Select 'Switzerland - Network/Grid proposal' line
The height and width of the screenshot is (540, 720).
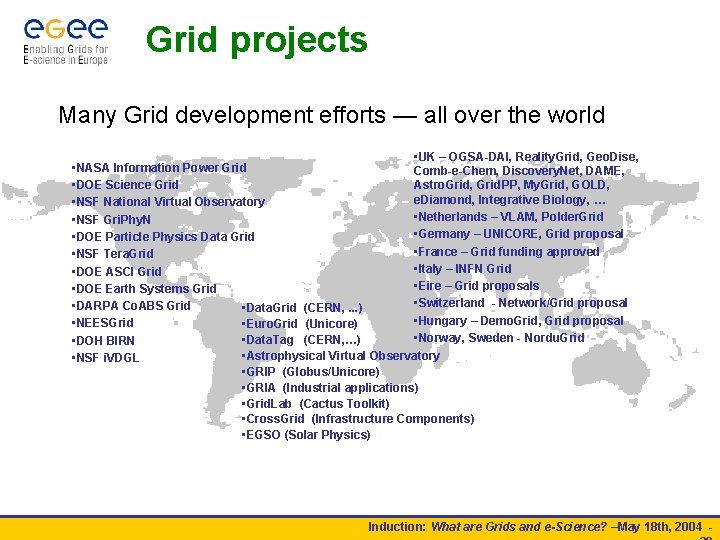(520, 303)
